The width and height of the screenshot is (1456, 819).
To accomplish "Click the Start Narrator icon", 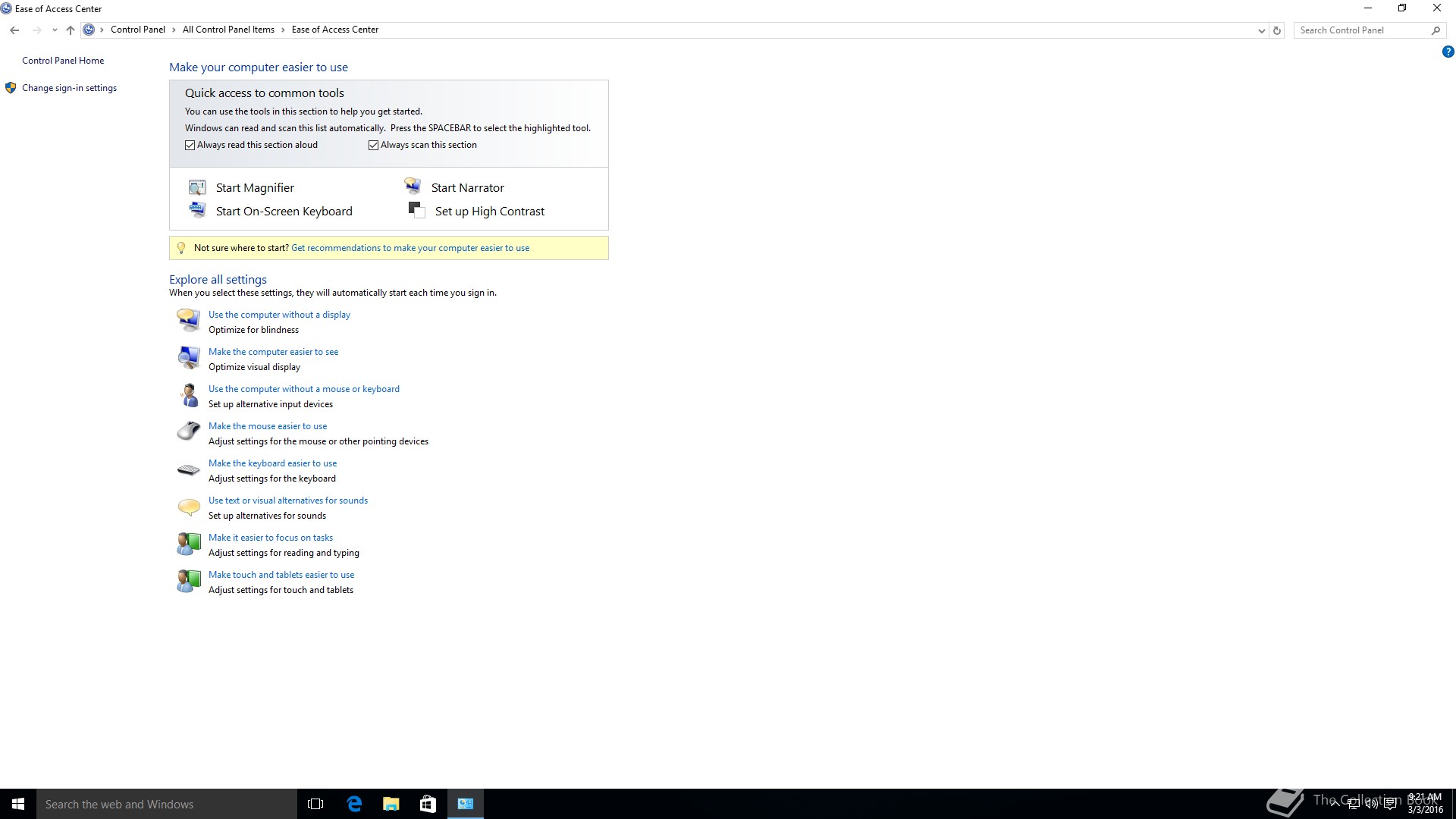I will [x=413, y=187].
